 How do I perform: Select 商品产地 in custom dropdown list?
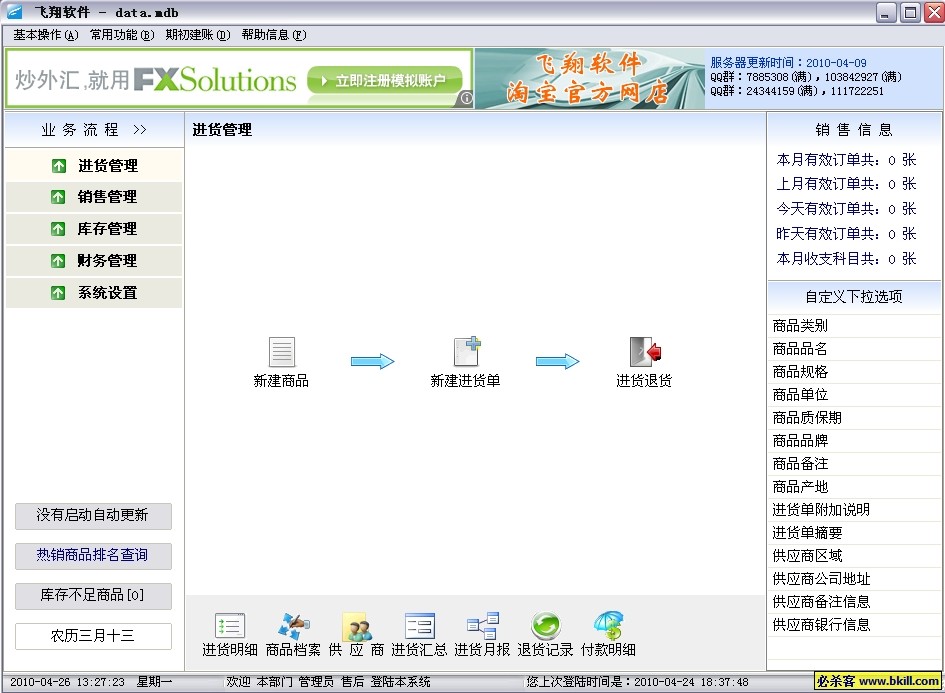854,487
